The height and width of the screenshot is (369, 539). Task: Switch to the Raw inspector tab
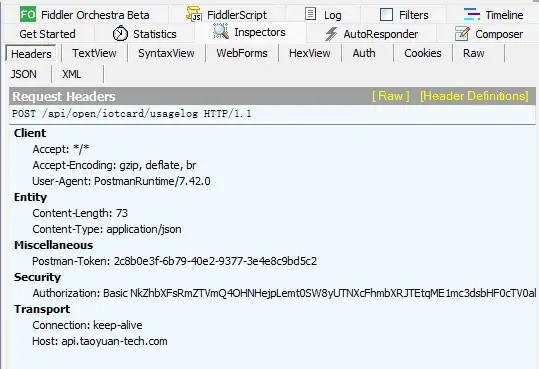[x=474, y=53]
